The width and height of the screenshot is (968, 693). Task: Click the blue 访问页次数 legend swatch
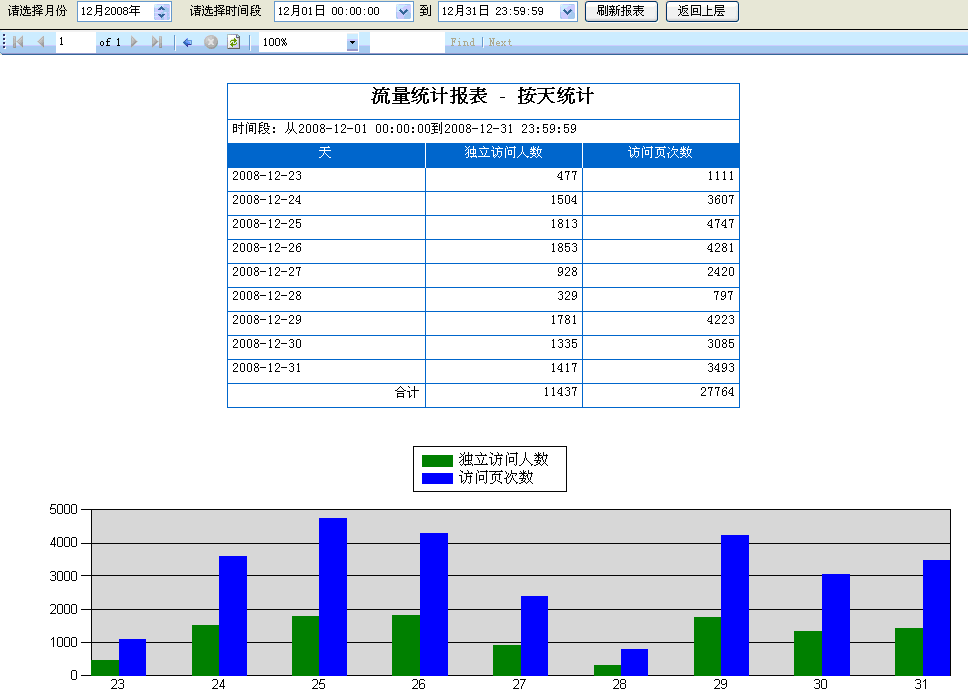click(437, 478)
